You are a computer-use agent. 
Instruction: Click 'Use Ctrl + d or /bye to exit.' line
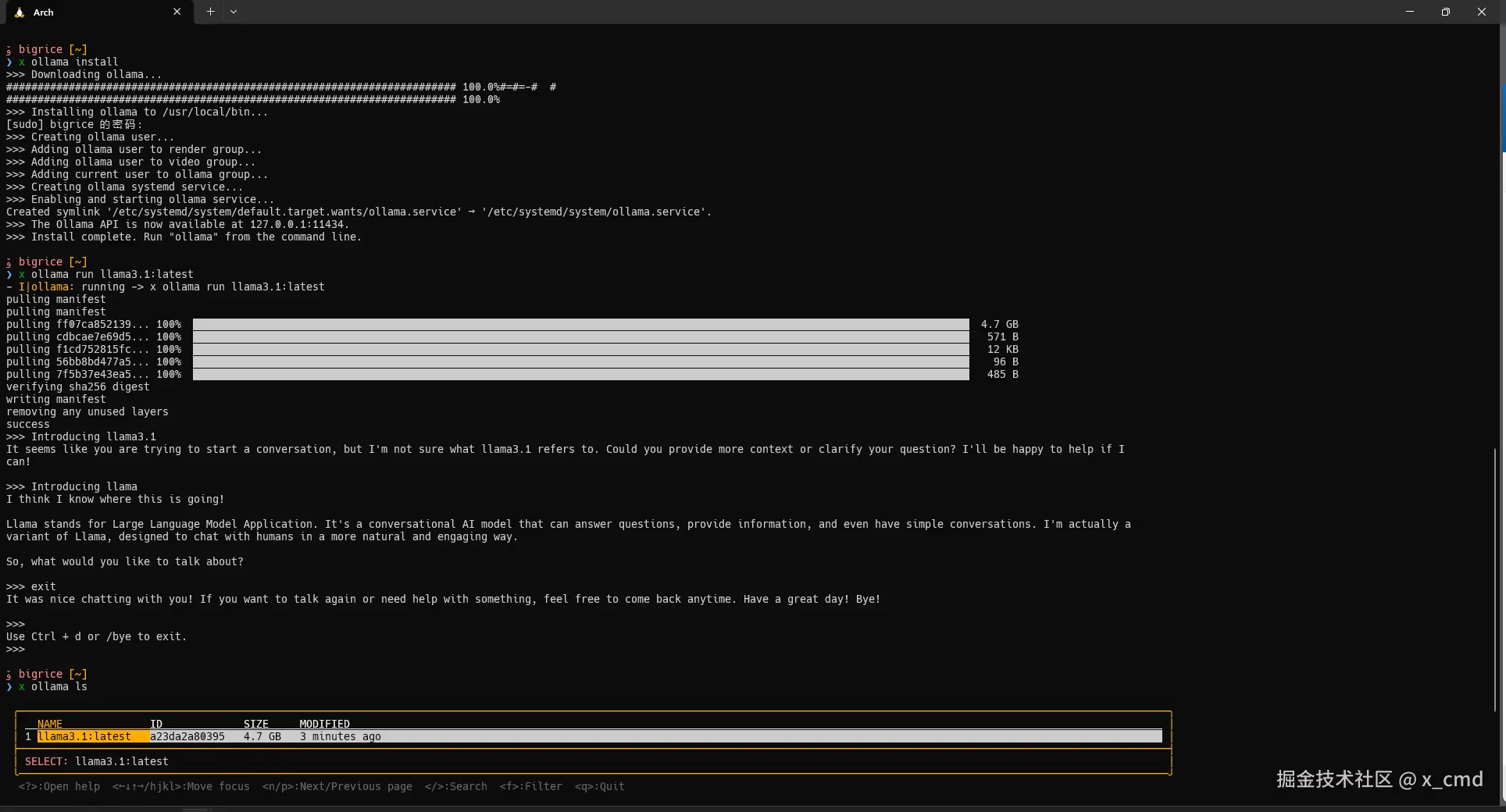tap(97, 636)
